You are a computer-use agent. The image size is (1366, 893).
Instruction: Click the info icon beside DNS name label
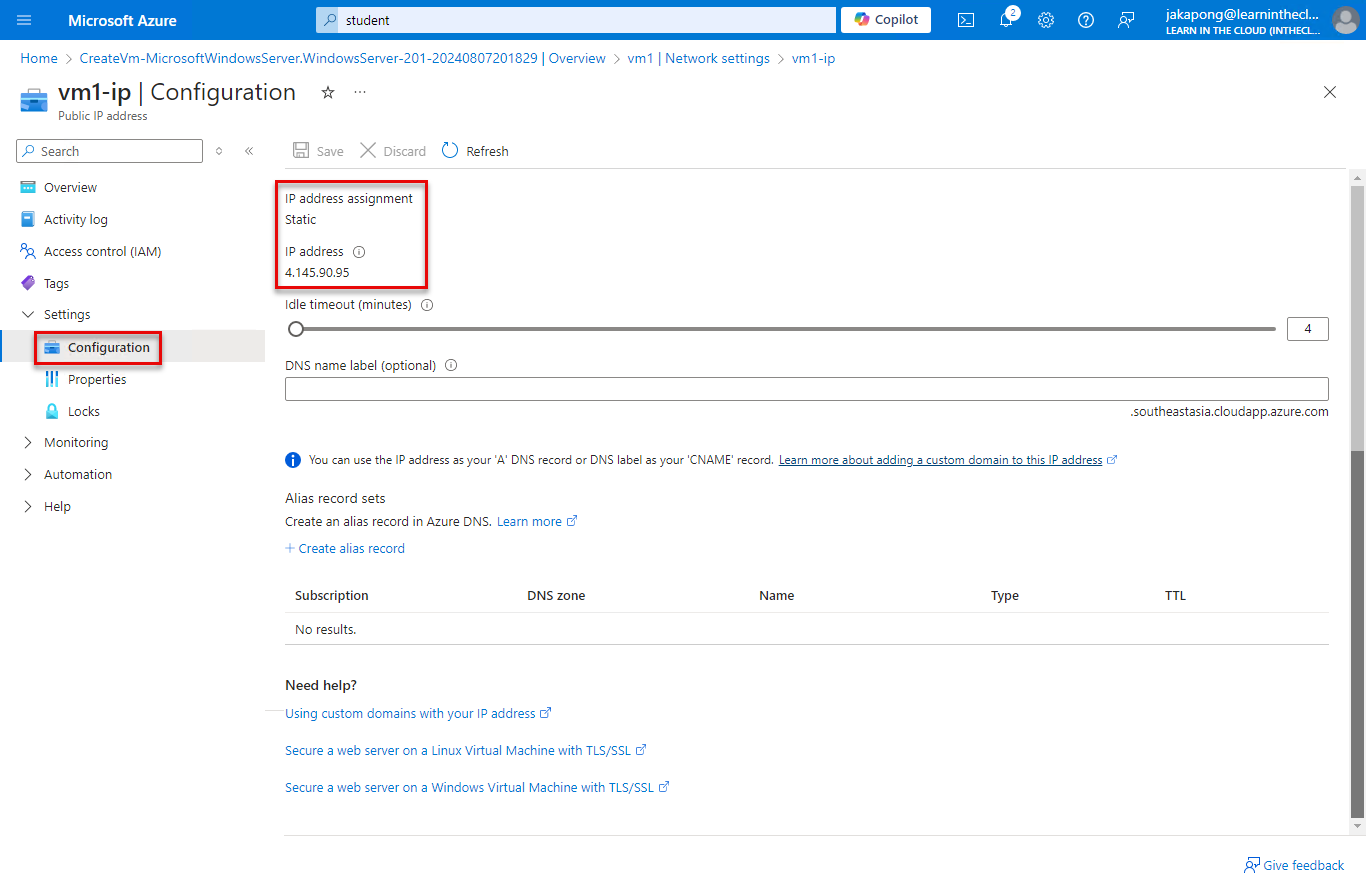(x=451, y=366)
